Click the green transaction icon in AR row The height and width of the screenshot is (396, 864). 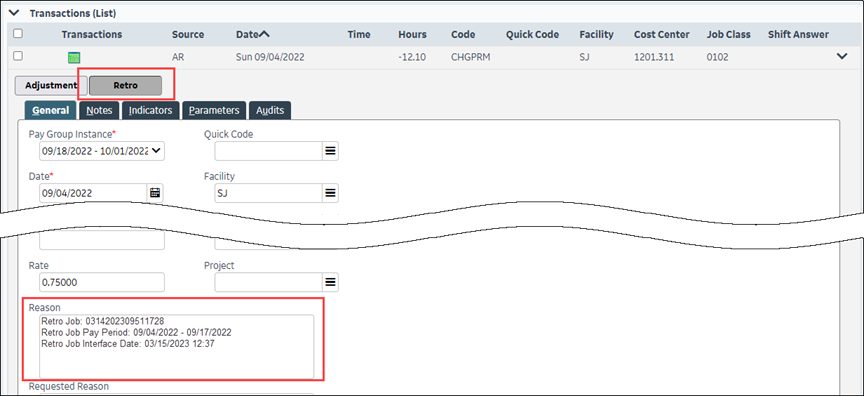pyautogui.click(x=74, y=57)
